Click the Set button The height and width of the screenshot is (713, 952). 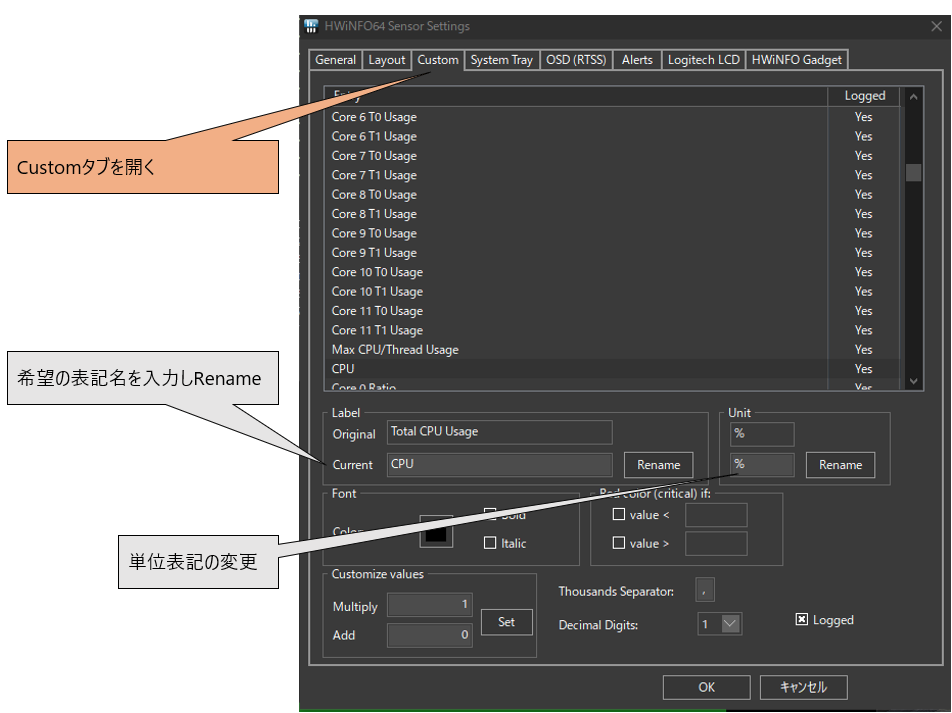[x=506, y=622]
